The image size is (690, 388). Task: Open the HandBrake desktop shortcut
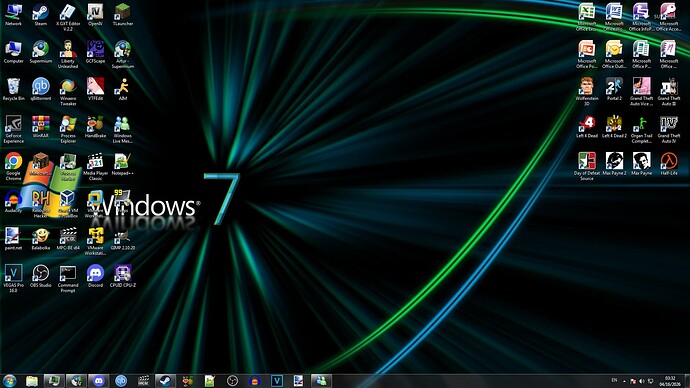point(95,127)
